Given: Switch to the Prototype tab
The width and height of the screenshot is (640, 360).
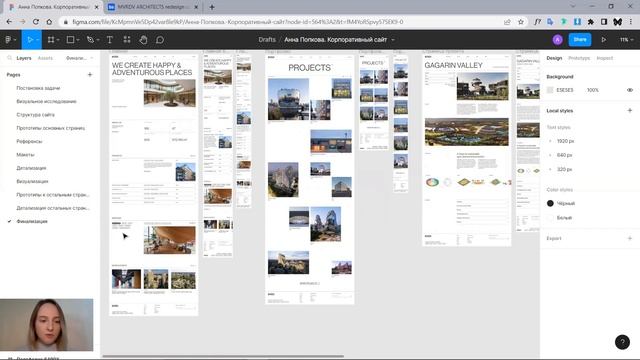Looking at the screenshot, I should 579,58.
